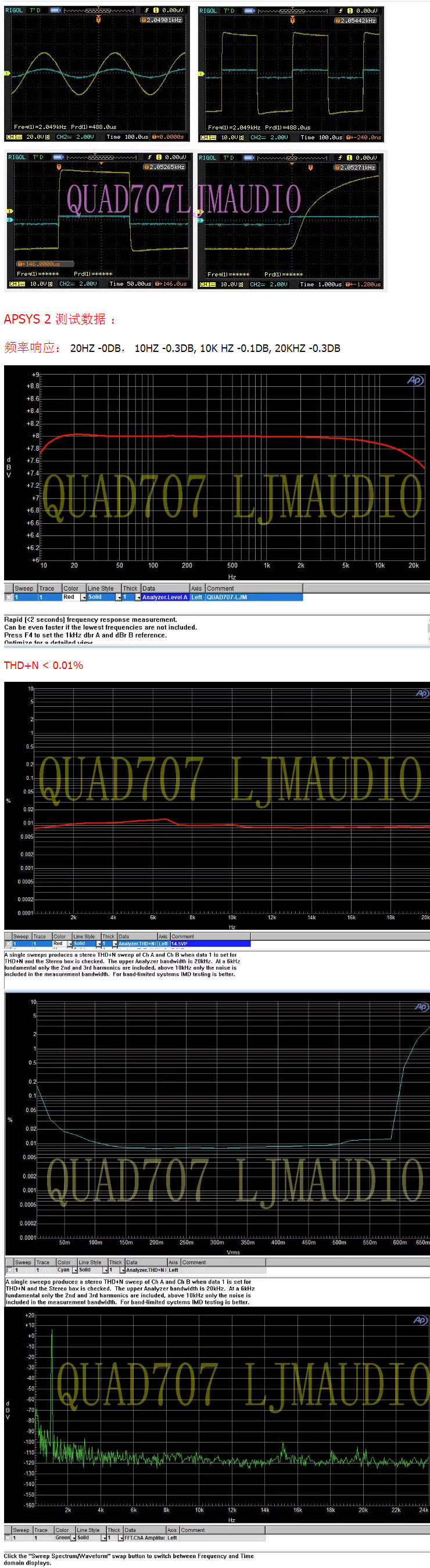Toggle the checkbox in red THD+N sweep row
Screen dimensions: 430x1568
pyautogui.click(x=8, y=944)
